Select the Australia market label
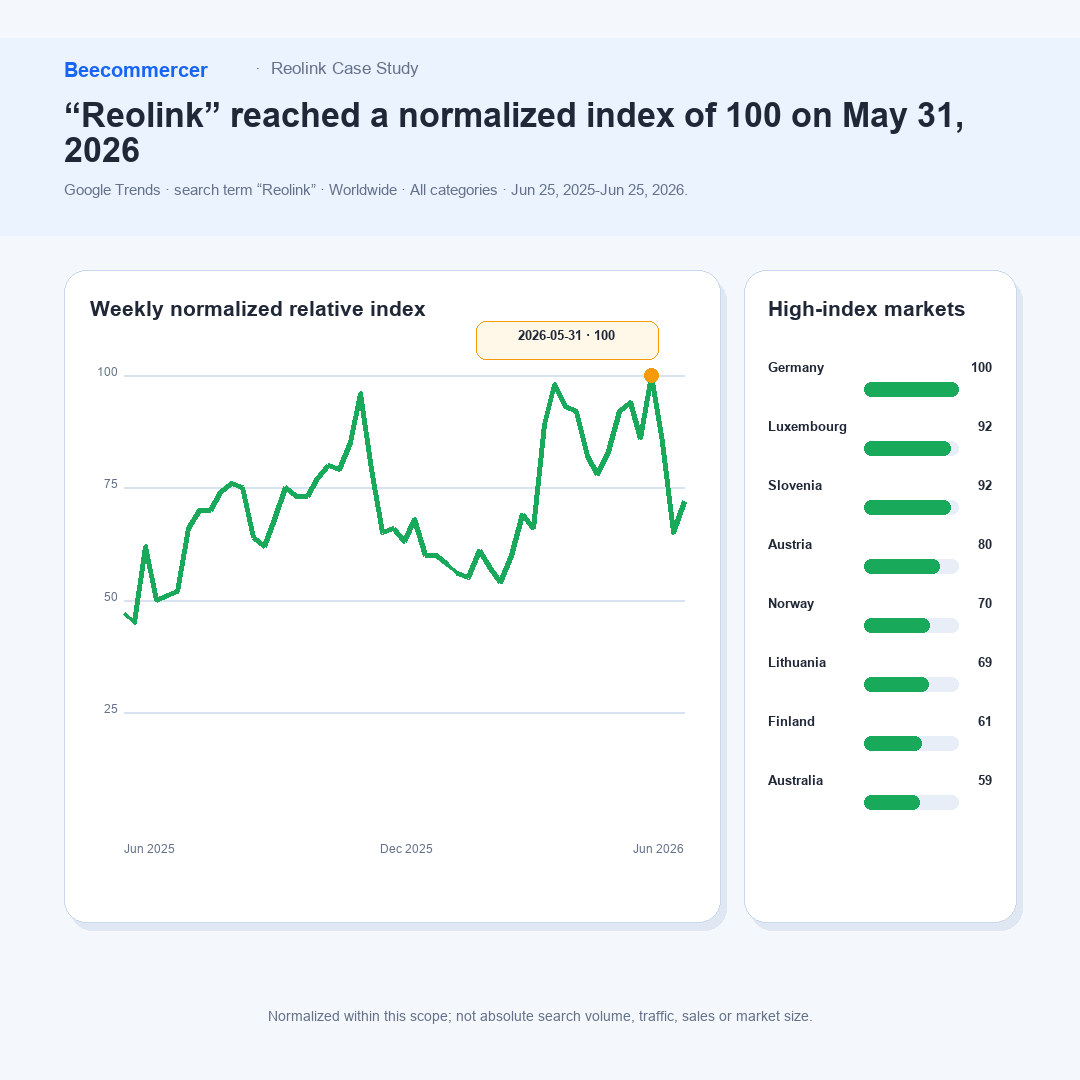 coord(796,780)
